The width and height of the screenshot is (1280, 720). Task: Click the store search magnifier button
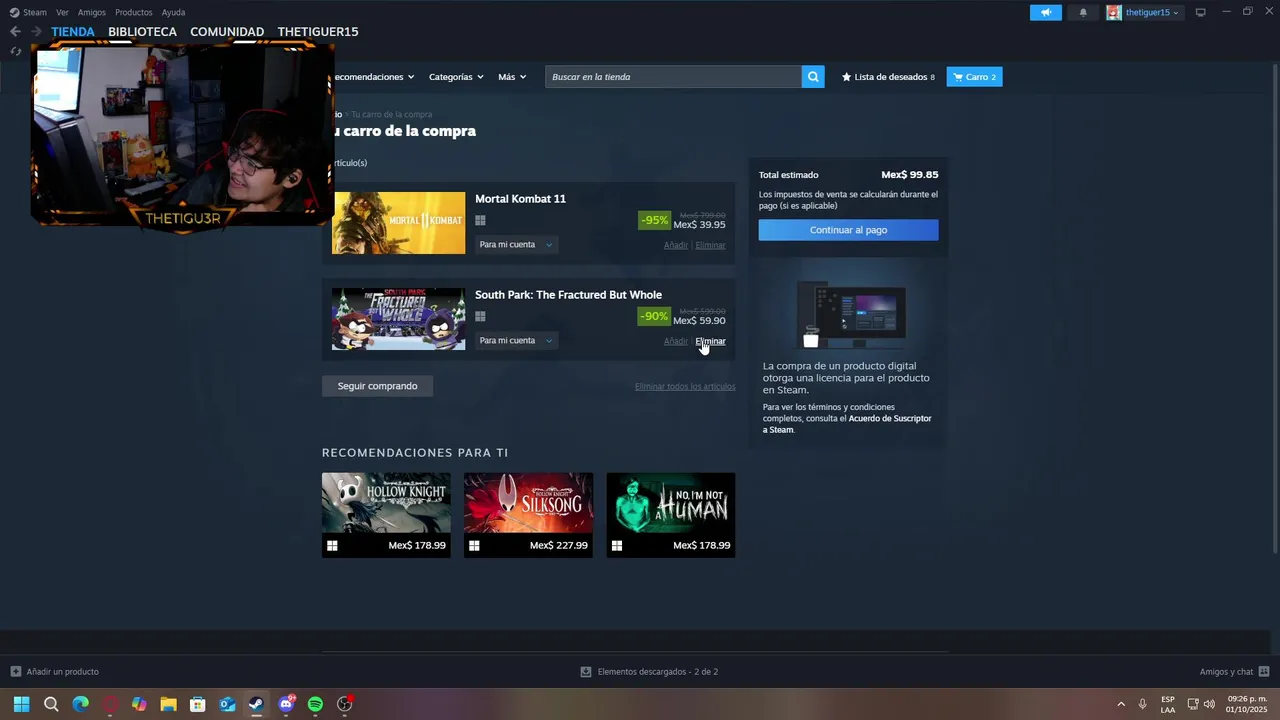coord(813,77)
